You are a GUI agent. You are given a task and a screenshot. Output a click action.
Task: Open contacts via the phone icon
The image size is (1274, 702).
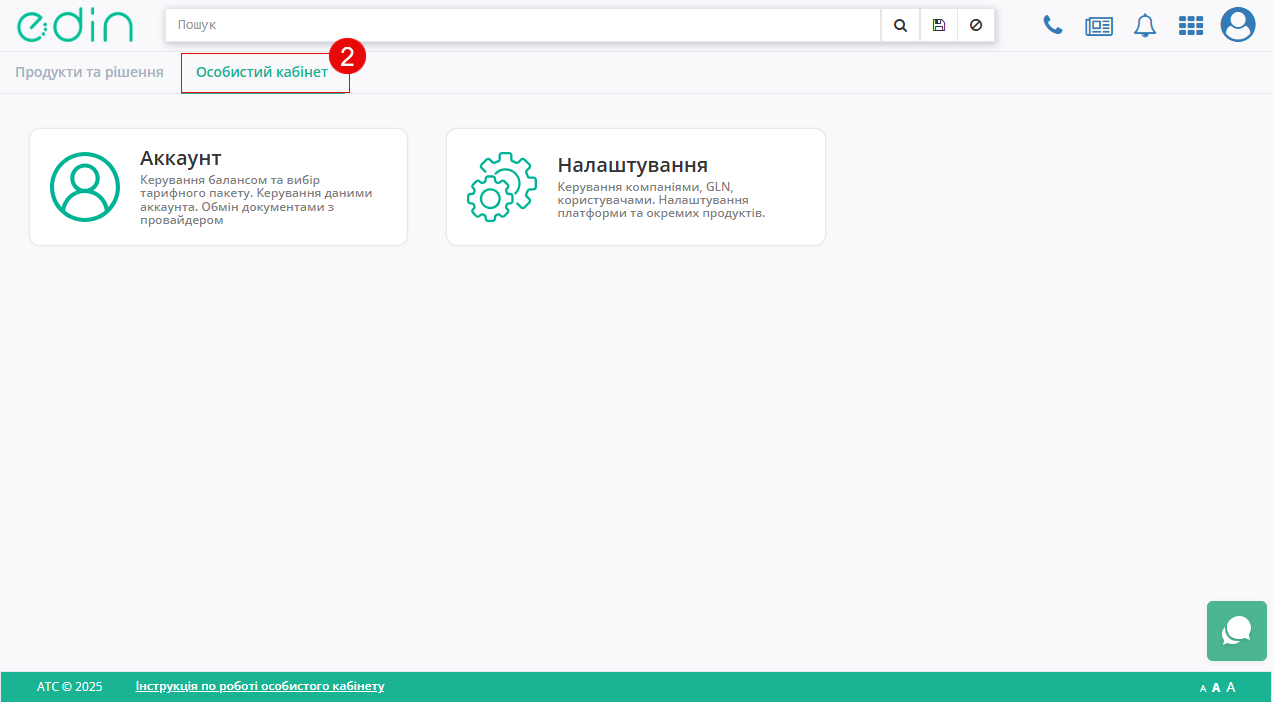1053,25
